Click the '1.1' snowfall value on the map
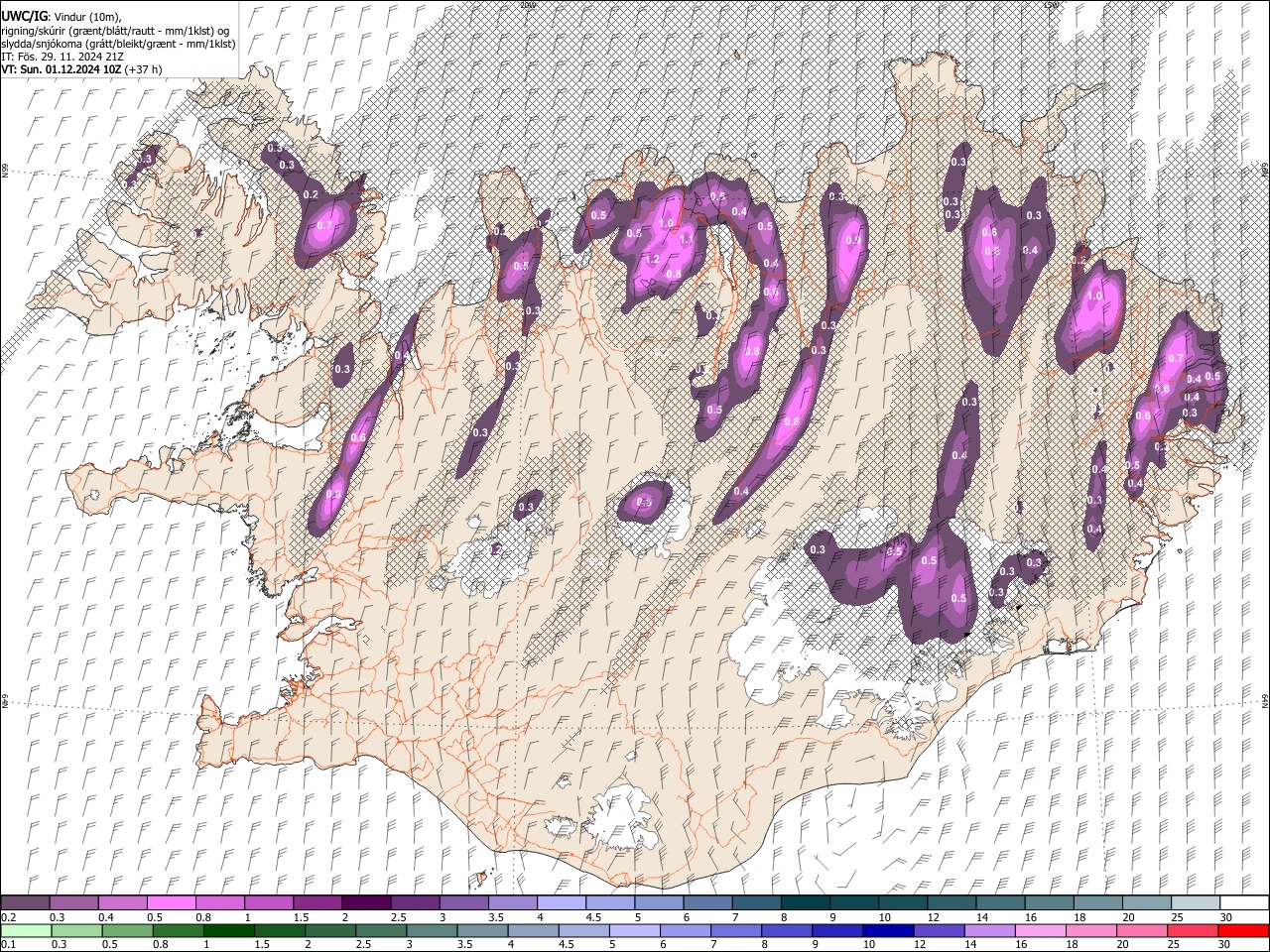 tap(686, 239)
